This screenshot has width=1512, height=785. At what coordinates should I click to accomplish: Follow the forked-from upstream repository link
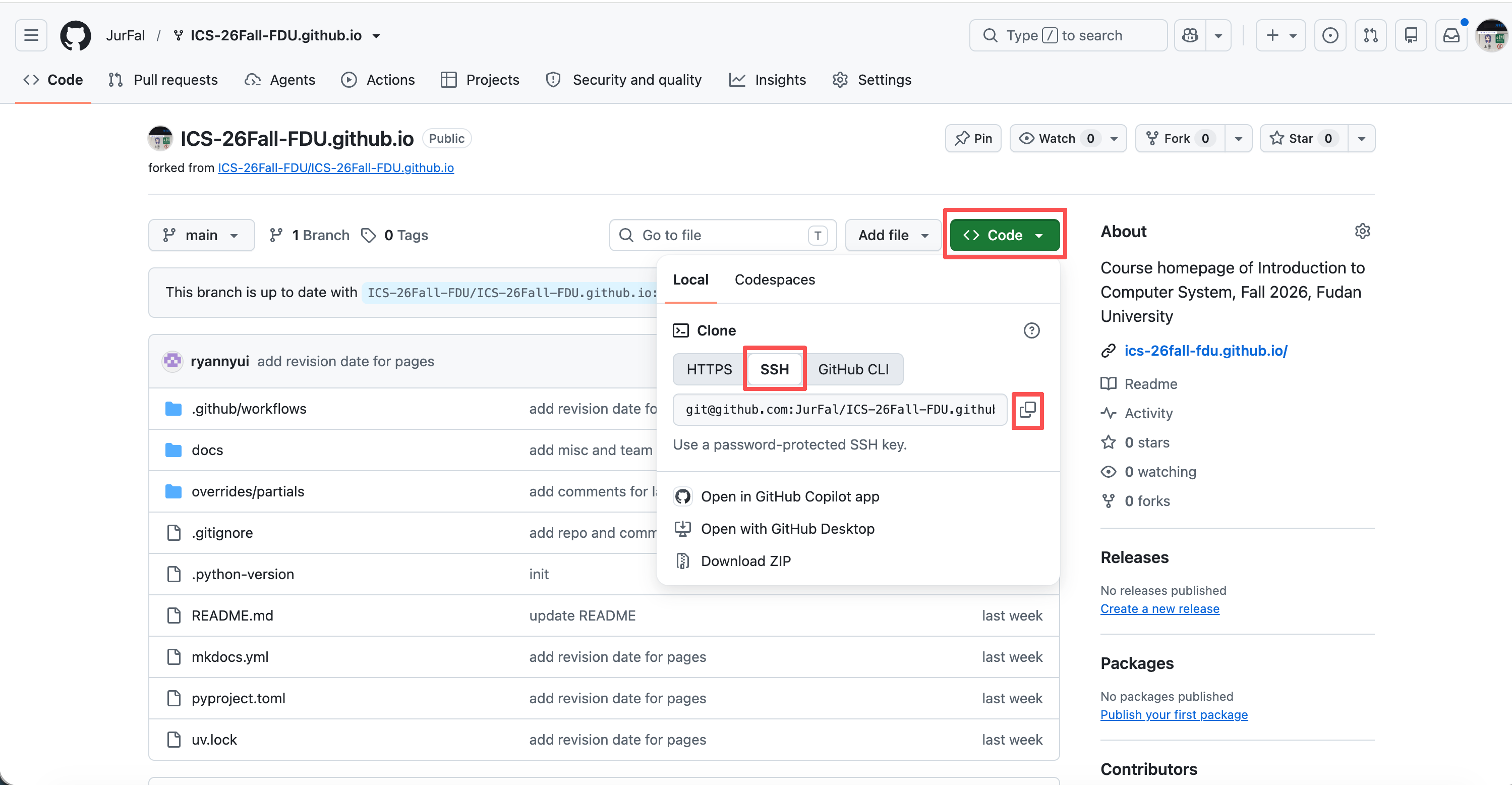tap(336, 168)
